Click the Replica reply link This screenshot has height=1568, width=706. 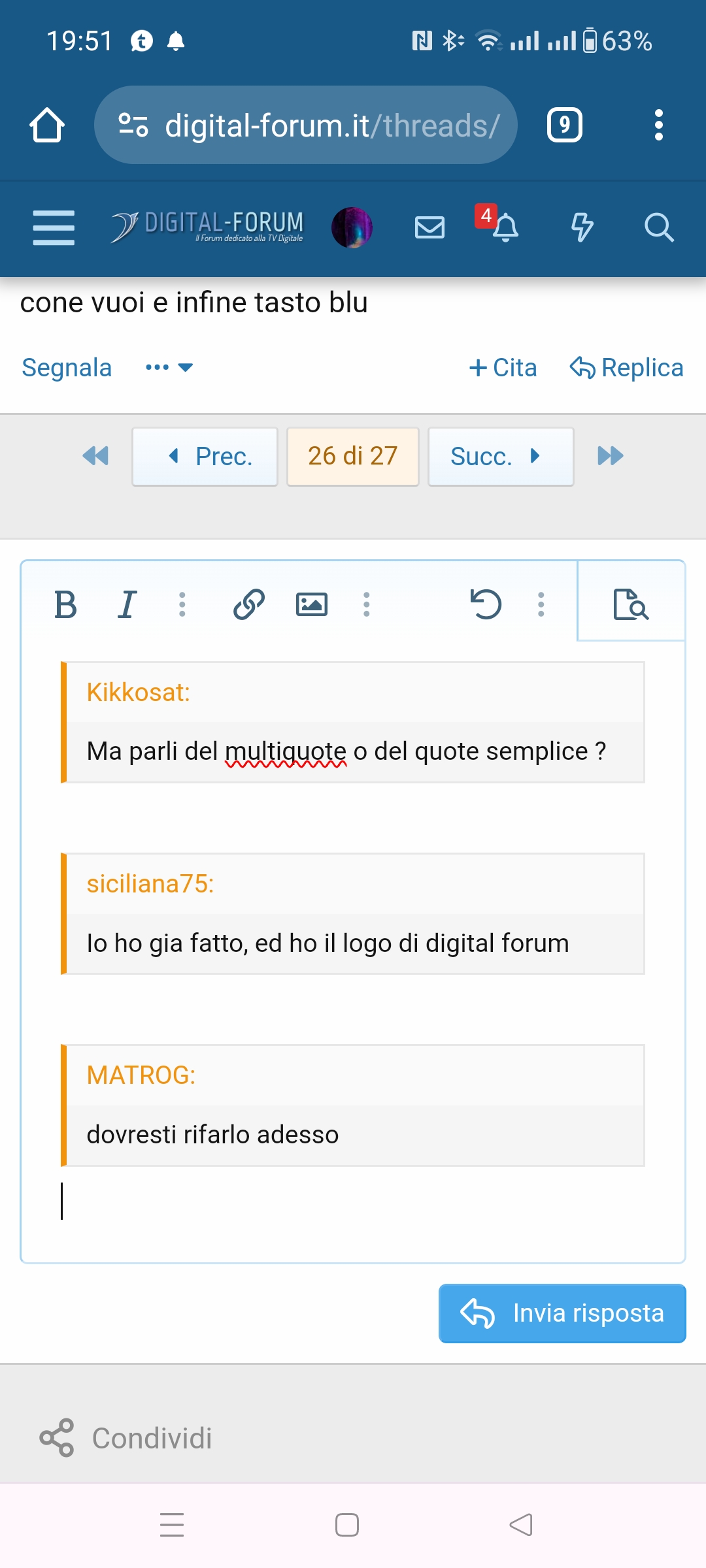click(x=626, y=368)
